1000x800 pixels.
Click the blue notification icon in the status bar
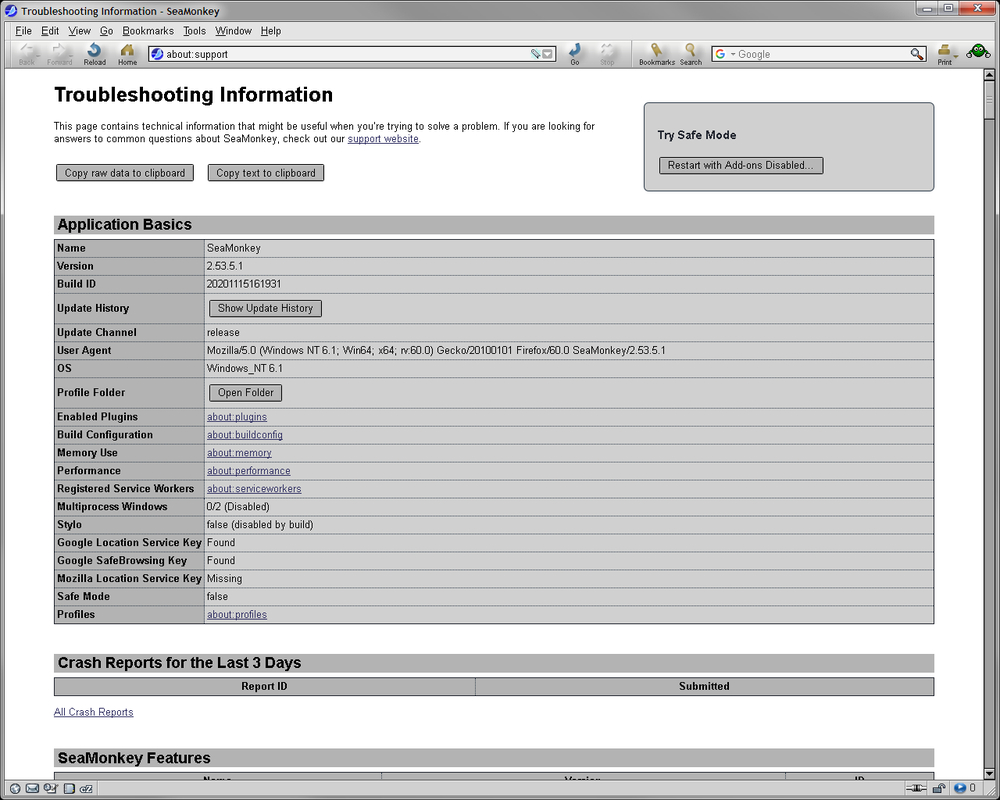coord(960,789)
